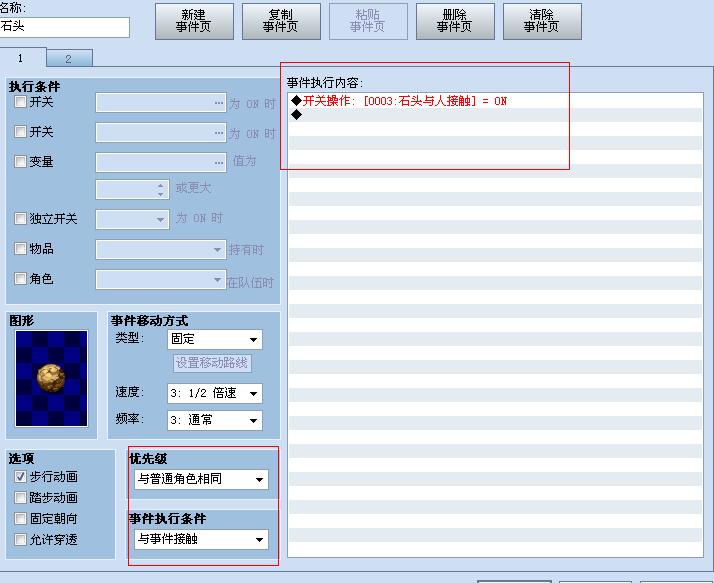Open the 事件执行条件 dropdown 与事件接触

[x=201, y=539]
